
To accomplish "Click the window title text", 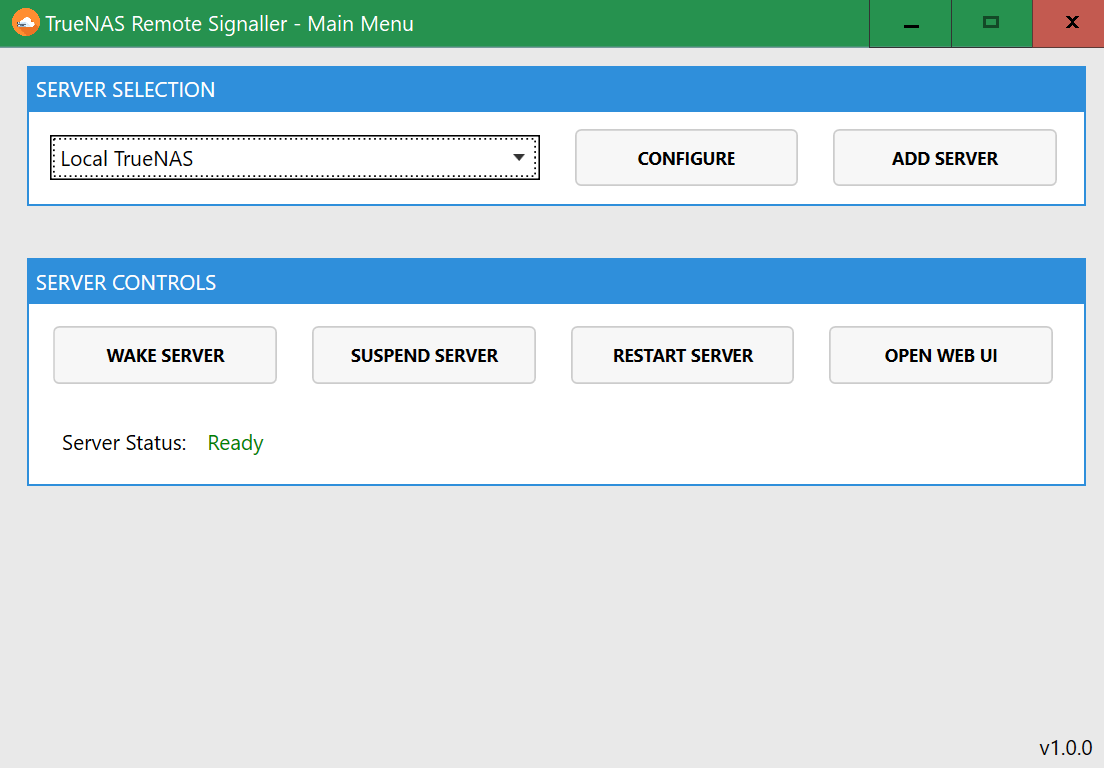I will 230,23.
